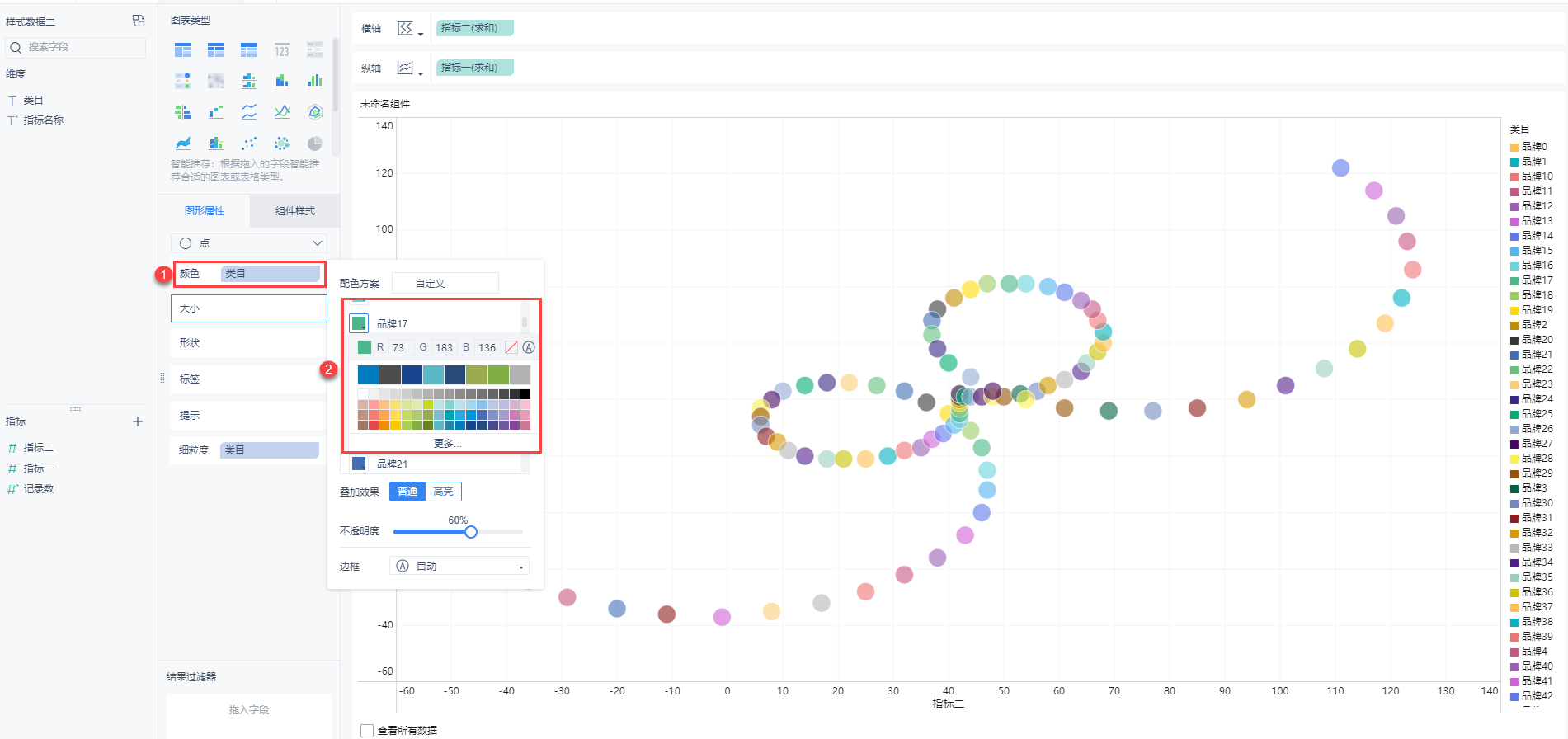Pick the olive green preset color swatch
Viewport: 1568px width, 739px height.
click(477, 375)
